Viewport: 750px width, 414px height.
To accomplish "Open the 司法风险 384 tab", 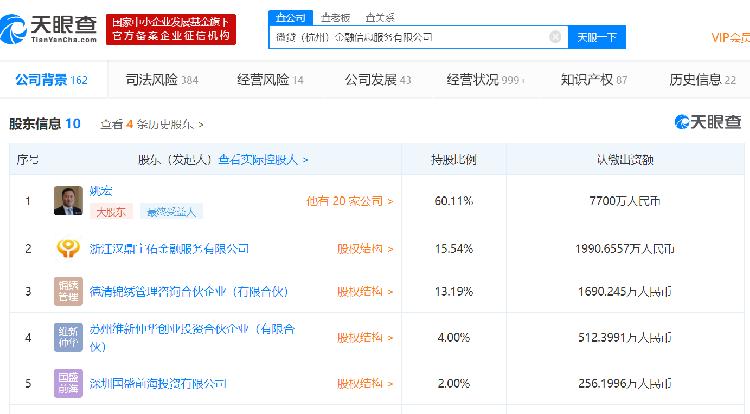I will (161, 79).
